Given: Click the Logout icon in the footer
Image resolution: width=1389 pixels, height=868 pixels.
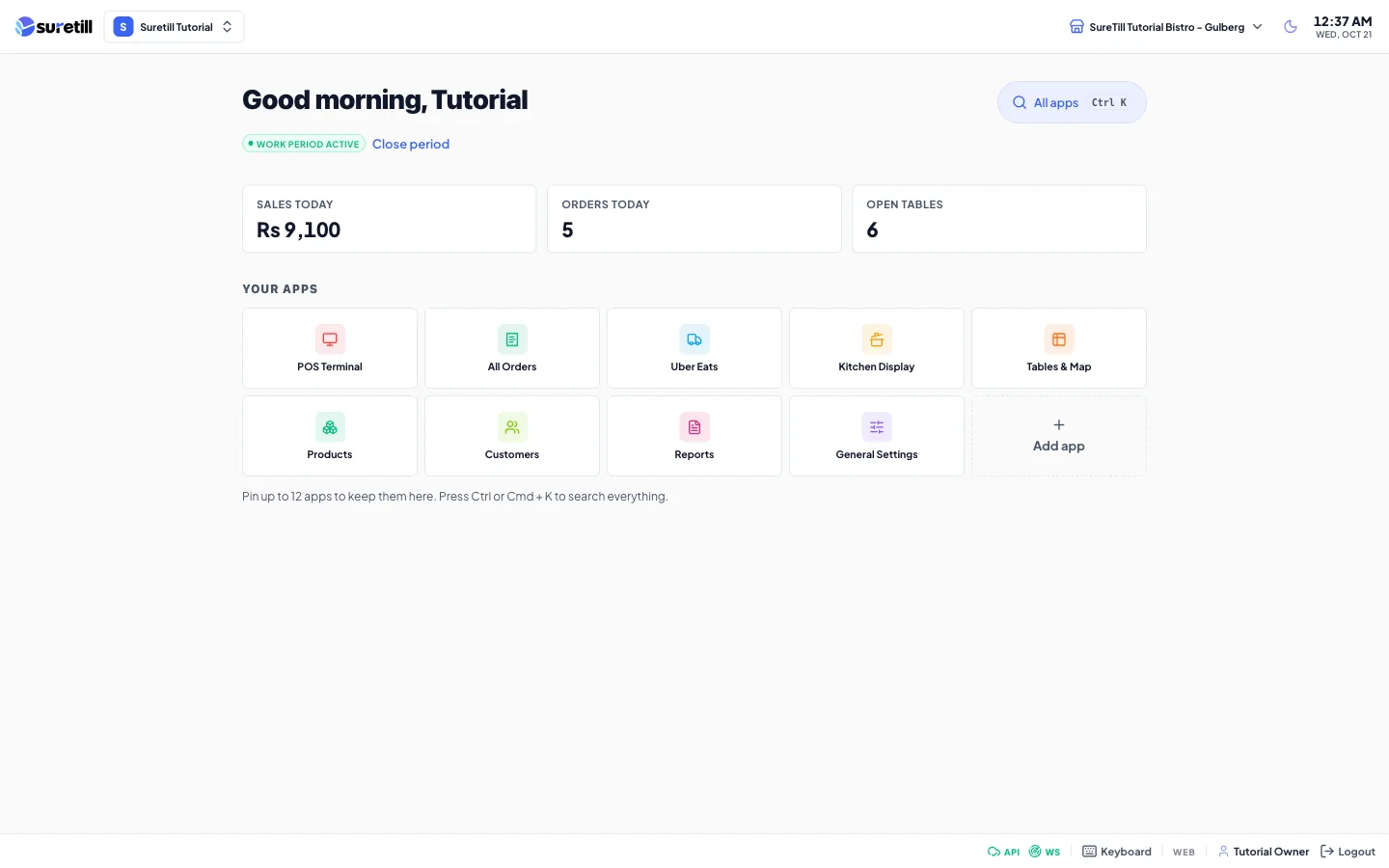Looking at the screenshot, I should [1327, 852].
